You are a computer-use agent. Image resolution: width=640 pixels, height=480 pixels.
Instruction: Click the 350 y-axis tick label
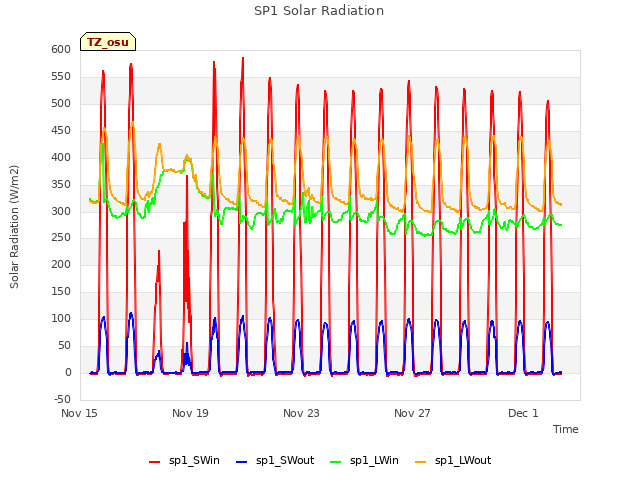[x=61, y=184]
